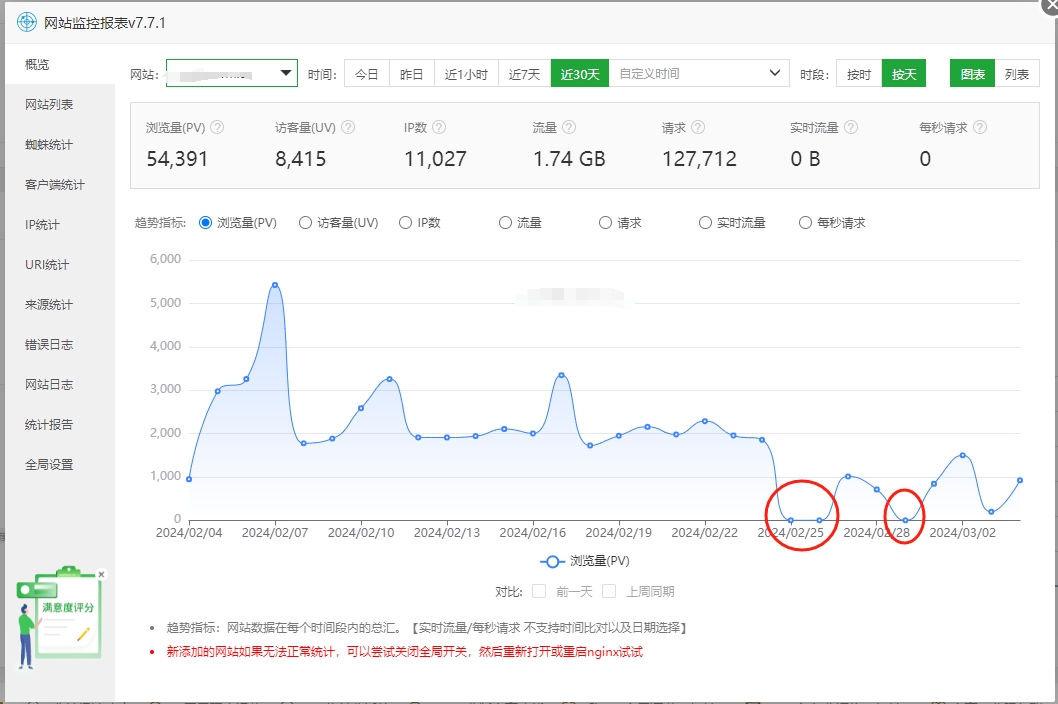The width and height of the screenshot is (1058, 704).
Task: Open the IP统计 sidebar tab
Action: point(59,225)
